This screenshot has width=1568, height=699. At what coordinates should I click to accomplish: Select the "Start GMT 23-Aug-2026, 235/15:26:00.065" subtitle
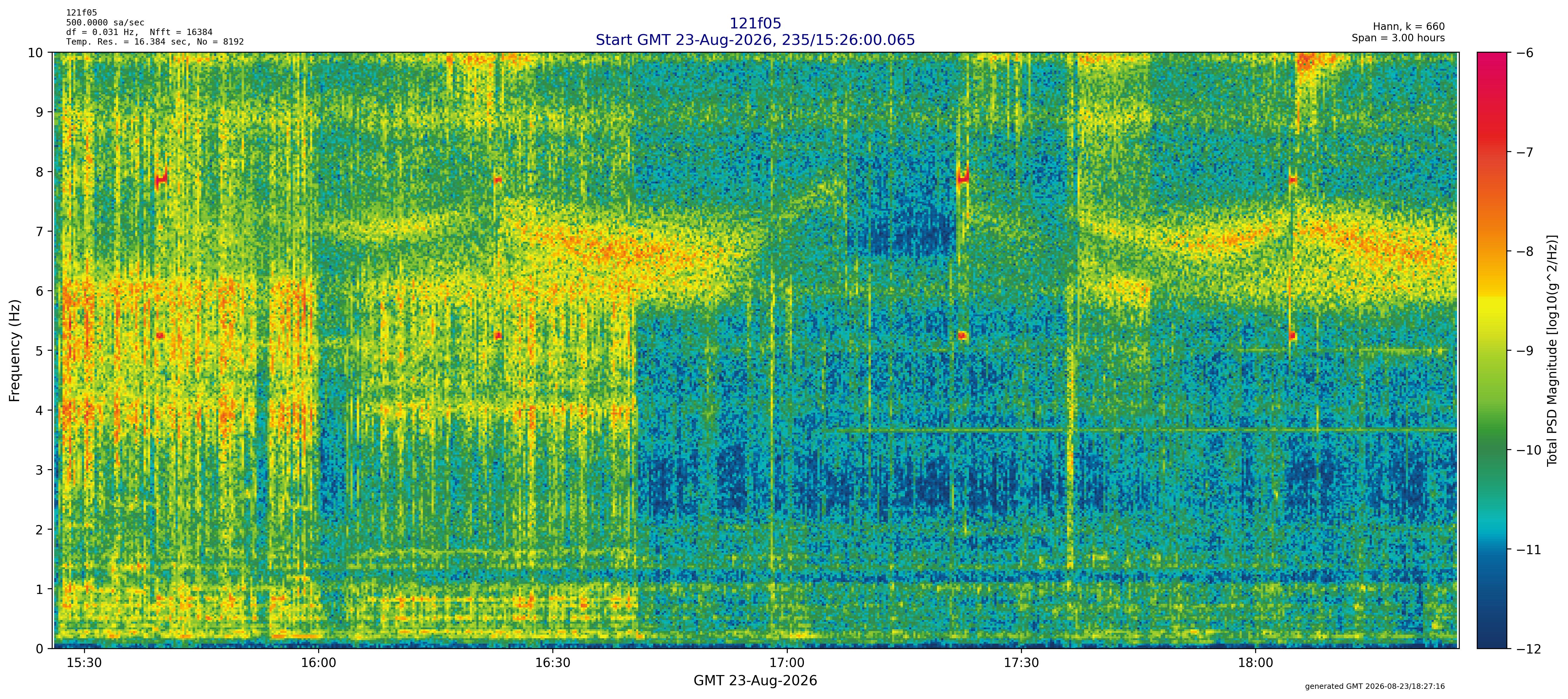(x=755, y=40)
